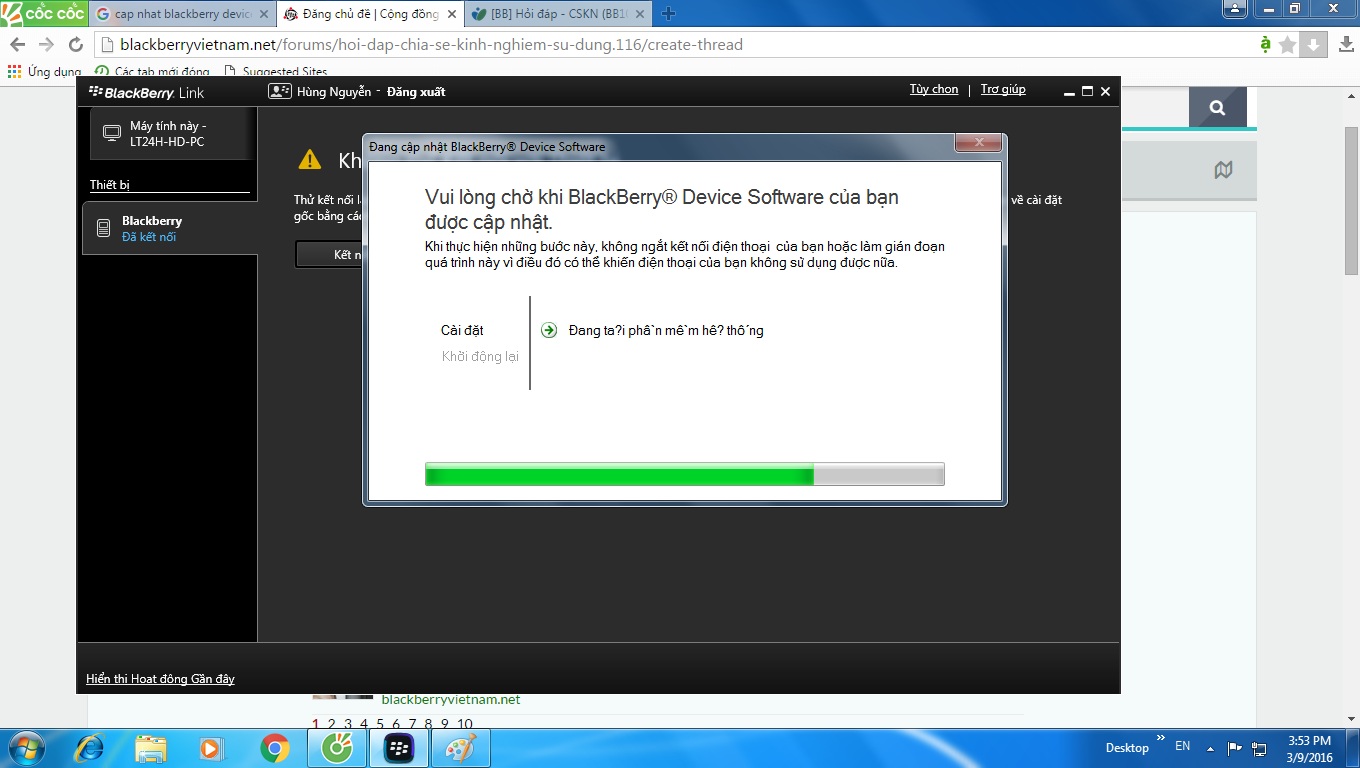Click the partially hidden 'Kết n...' button
Image resolution: width=1360 pixels, height=768 pixels.
330,254
